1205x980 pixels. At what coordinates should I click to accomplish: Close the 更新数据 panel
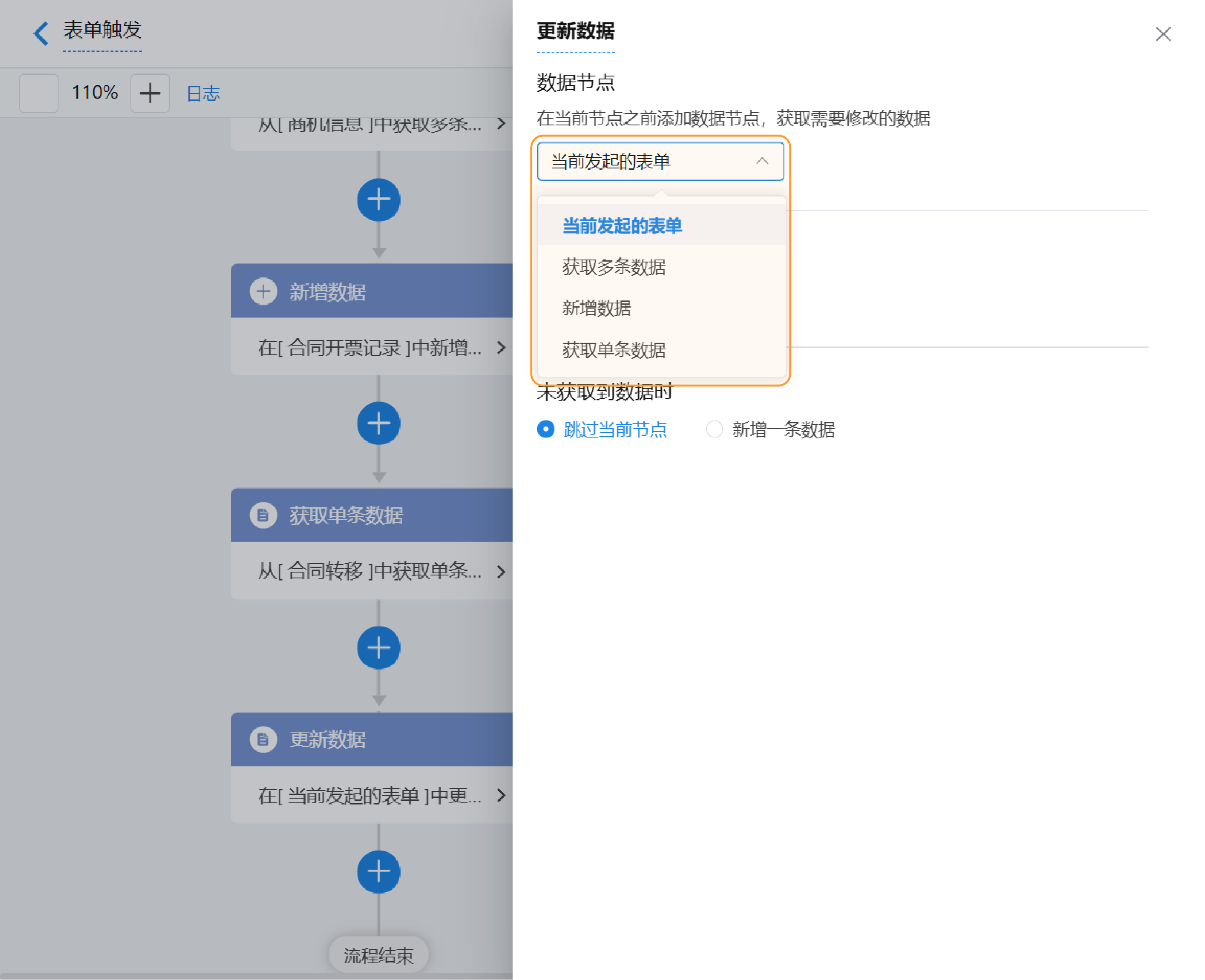coord(1163,34)
